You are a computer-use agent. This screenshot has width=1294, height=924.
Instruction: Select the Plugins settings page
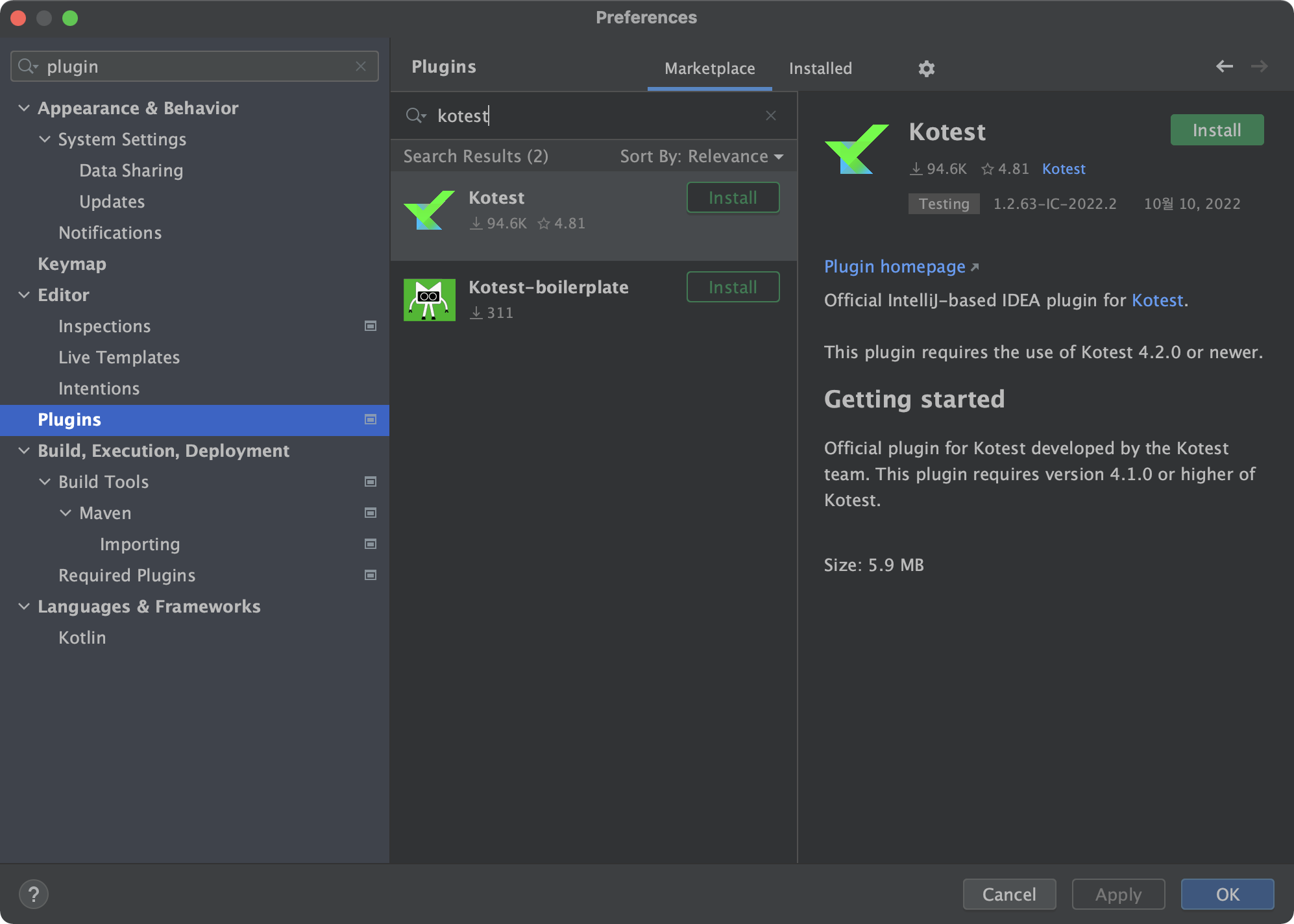coord(195,420)
